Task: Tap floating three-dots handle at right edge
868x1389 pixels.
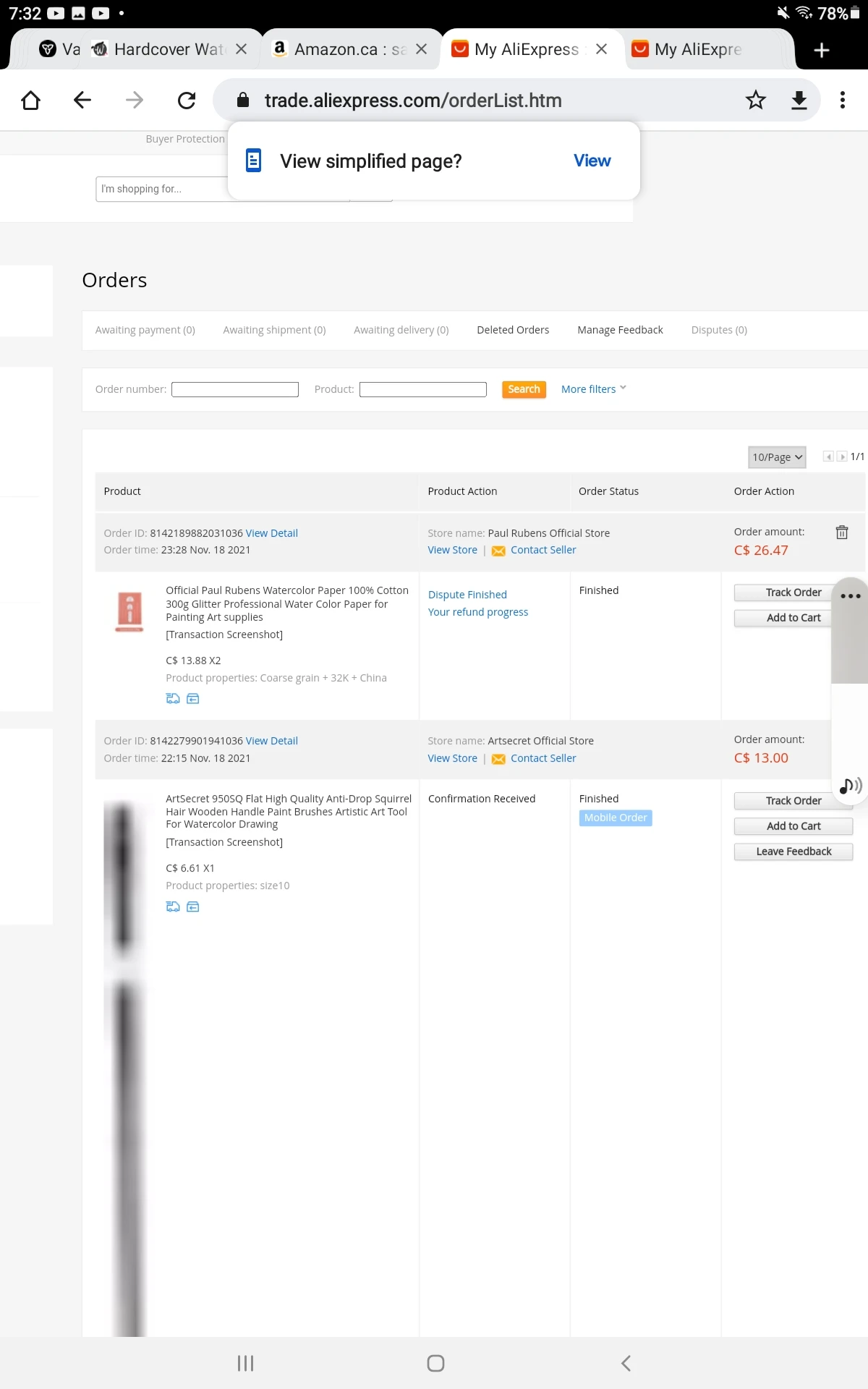Action: [x=851, y=596]
